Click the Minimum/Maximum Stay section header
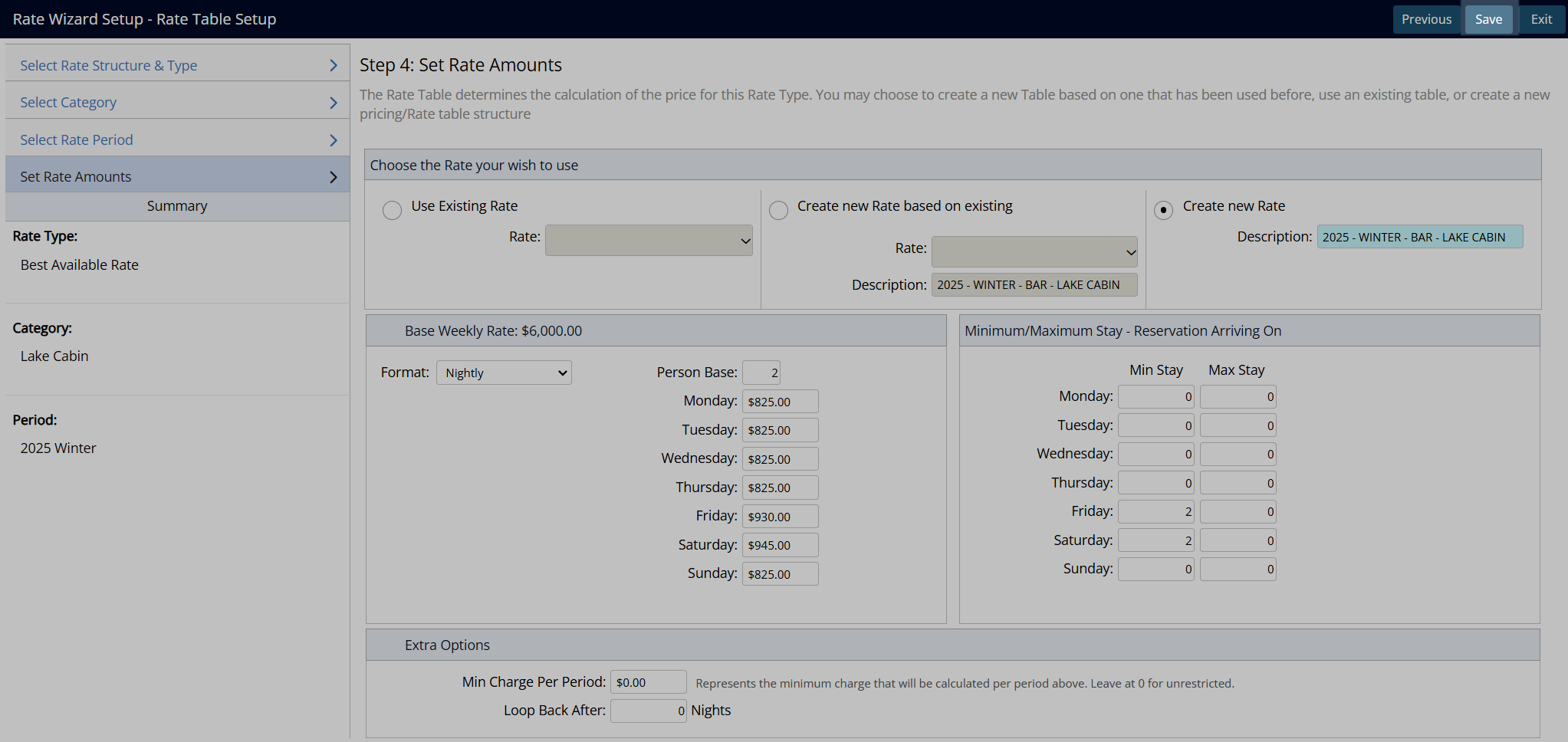The height and width of the screenshot is (742, 1568). (1249, 330)
